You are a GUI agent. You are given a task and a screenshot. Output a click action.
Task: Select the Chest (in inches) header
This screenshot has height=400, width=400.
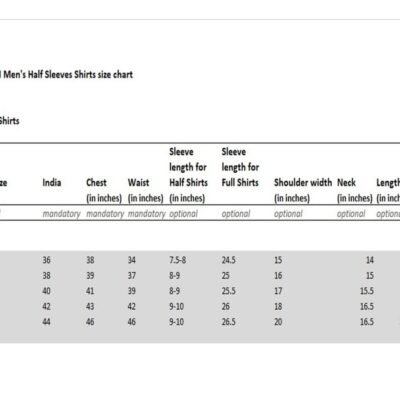click(104, 190)
